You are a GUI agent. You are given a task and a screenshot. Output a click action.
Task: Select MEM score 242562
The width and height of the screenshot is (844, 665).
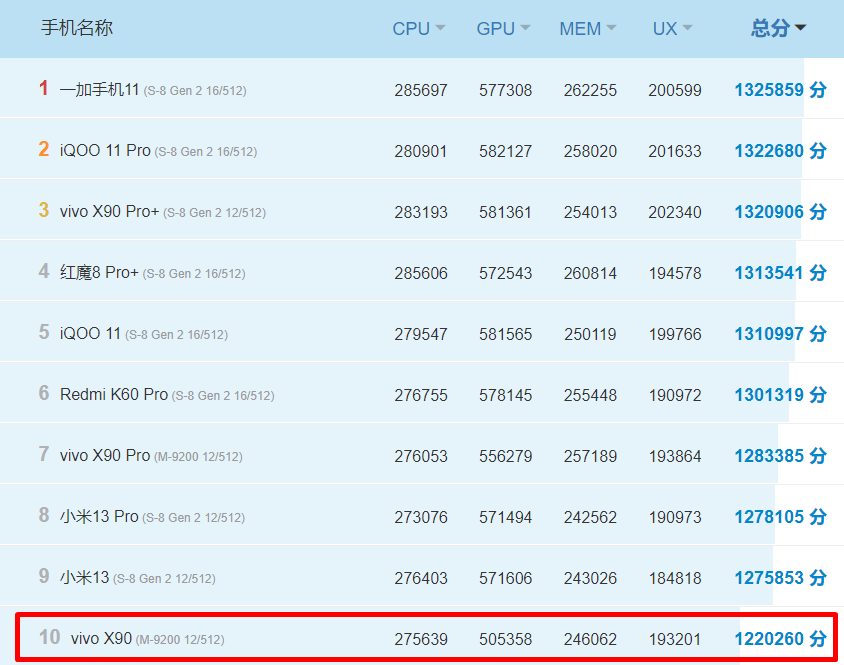pos(590,517)
